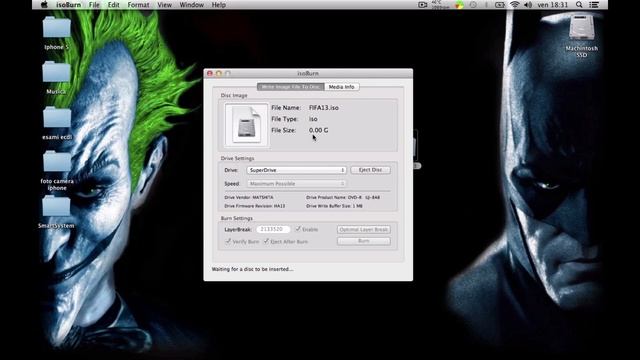Click the LayerBreak value field

pyautogui.click(x=273, y=229)
